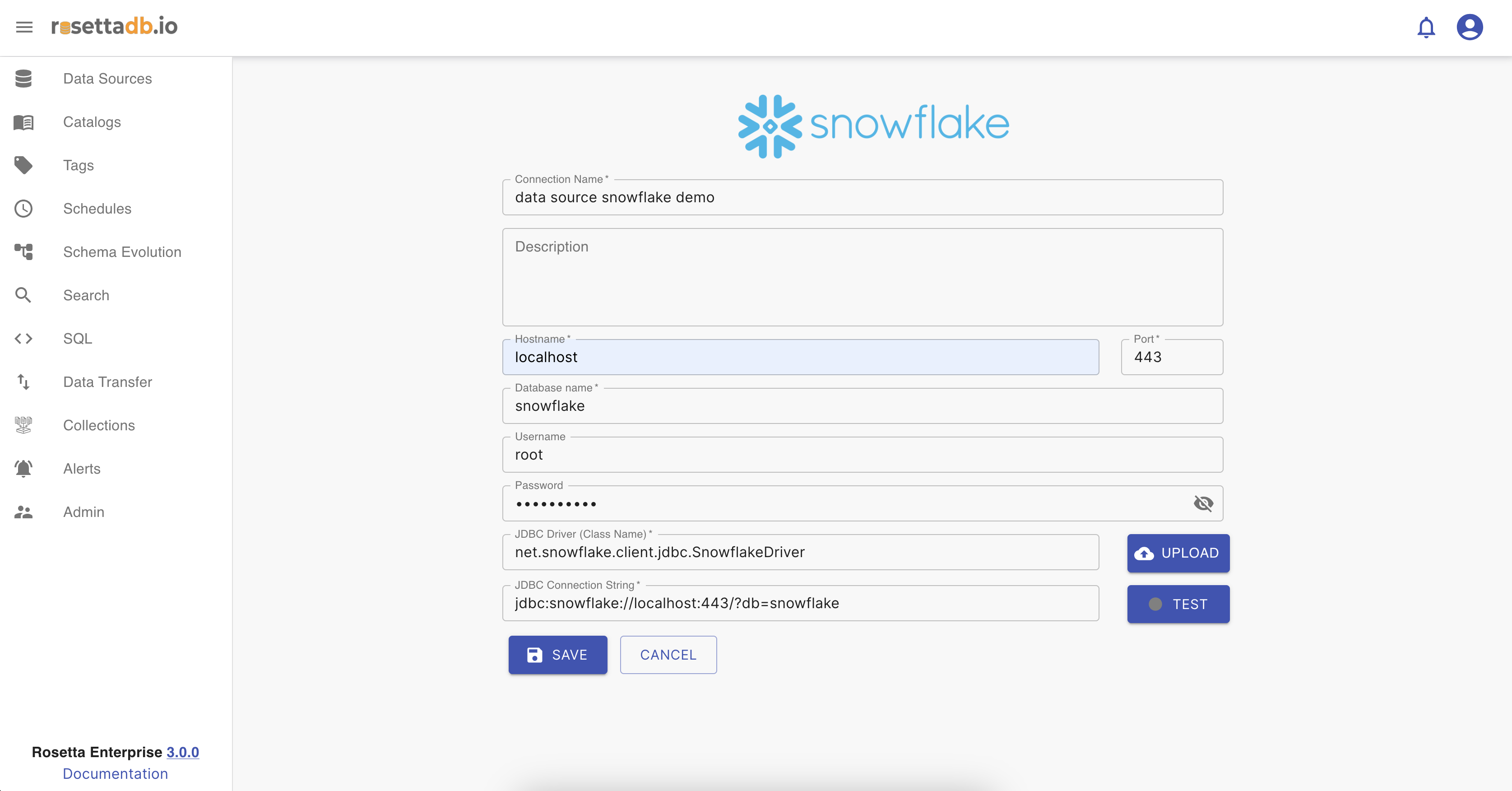Open the Collections section

point(98,425)
